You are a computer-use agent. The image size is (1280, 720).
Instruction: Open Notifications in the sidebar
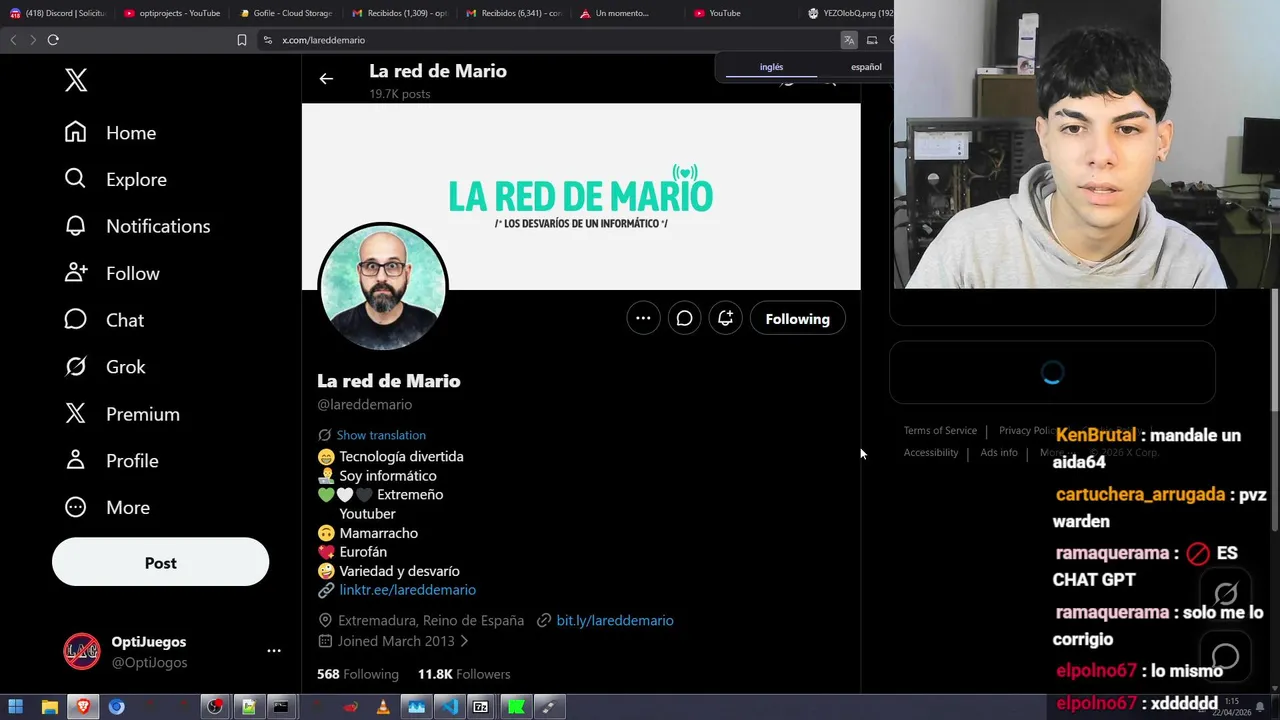tap(137, 226)
